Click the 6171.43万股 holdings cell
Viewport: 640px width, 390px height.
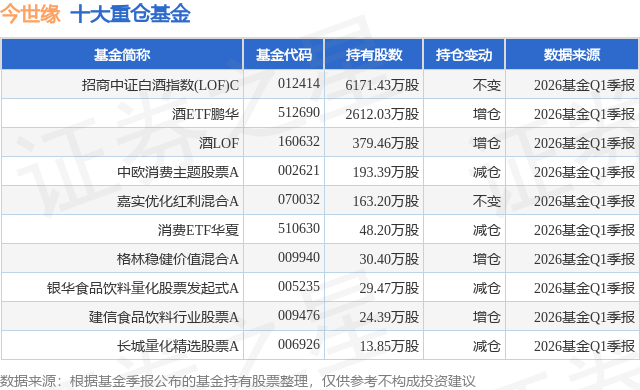click(x=382, y=85)
